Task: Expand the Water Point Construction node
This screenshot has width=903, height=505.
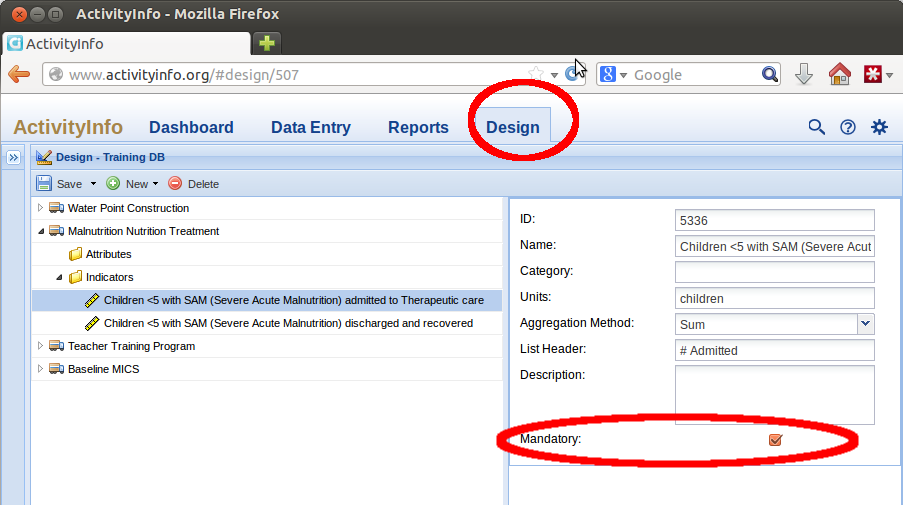Action: (40, 207)
